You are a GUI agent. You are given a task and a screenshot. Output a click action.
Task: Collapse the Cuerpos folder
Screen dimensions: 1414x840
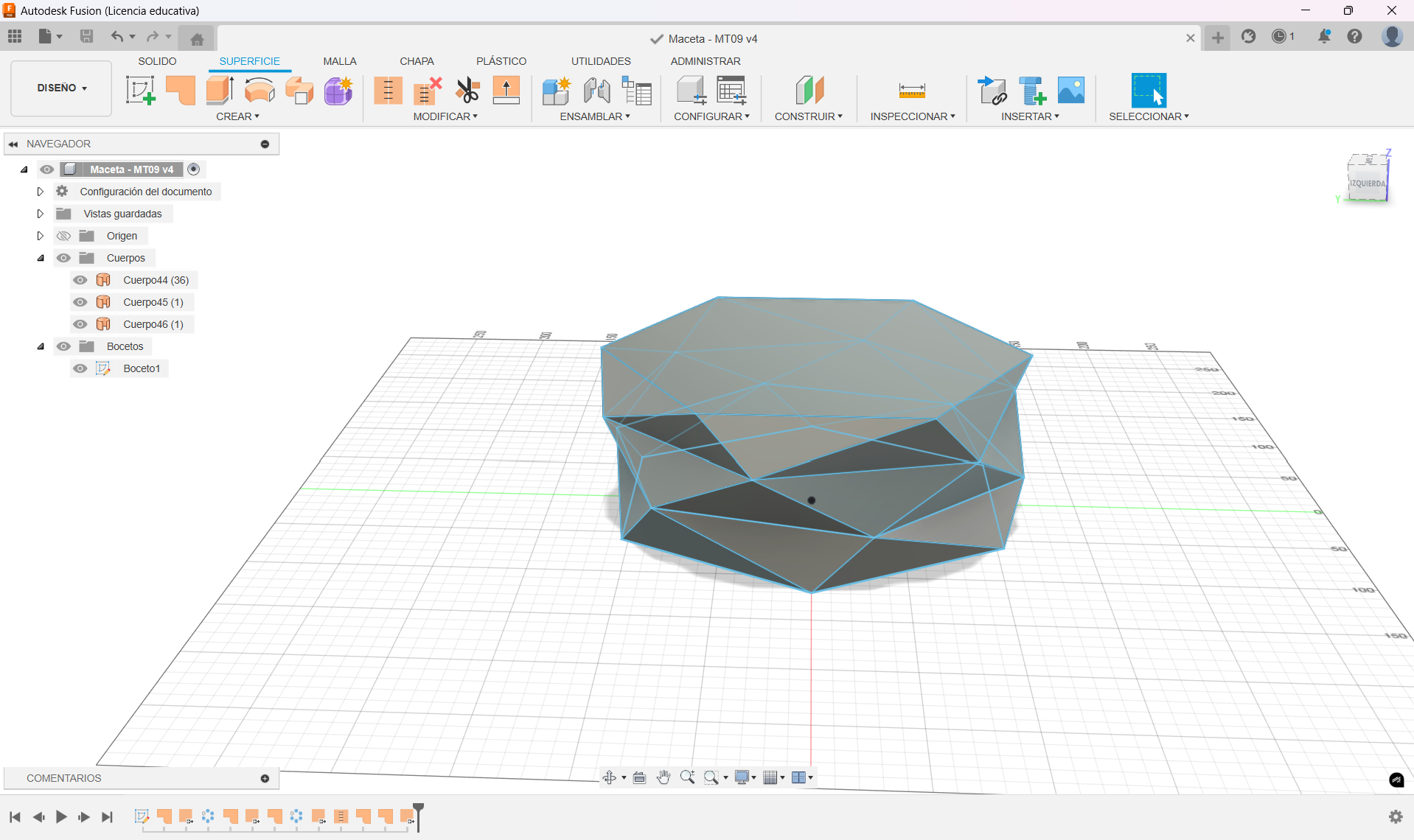pos(41,258)
